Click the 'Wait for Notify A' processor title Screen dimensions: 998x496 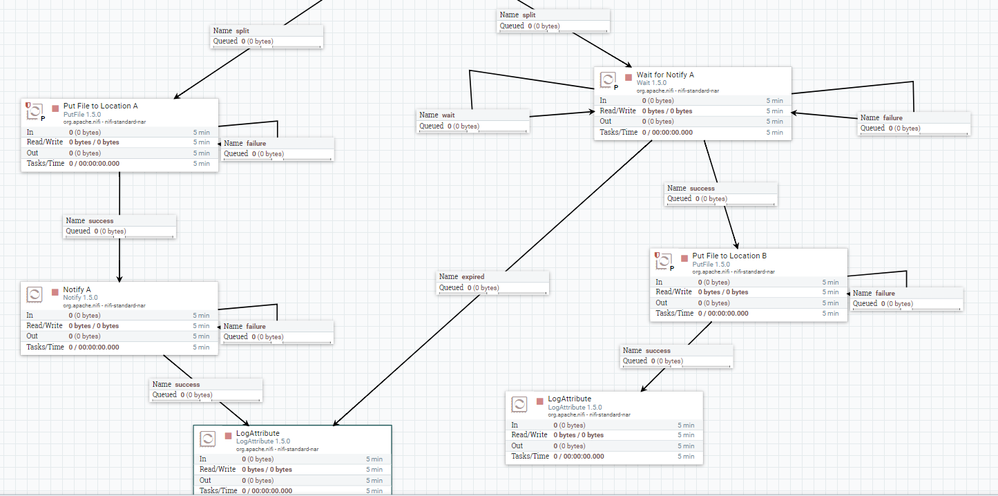(665, 75)
